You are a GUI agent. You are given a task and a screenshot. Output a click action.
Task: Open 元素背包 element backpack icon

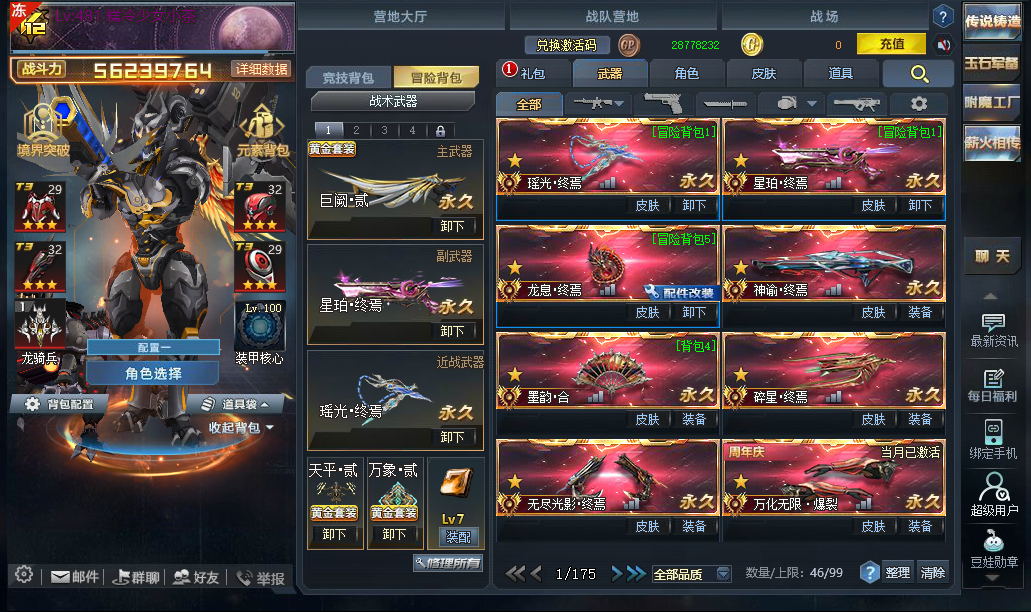pos(262,130)
